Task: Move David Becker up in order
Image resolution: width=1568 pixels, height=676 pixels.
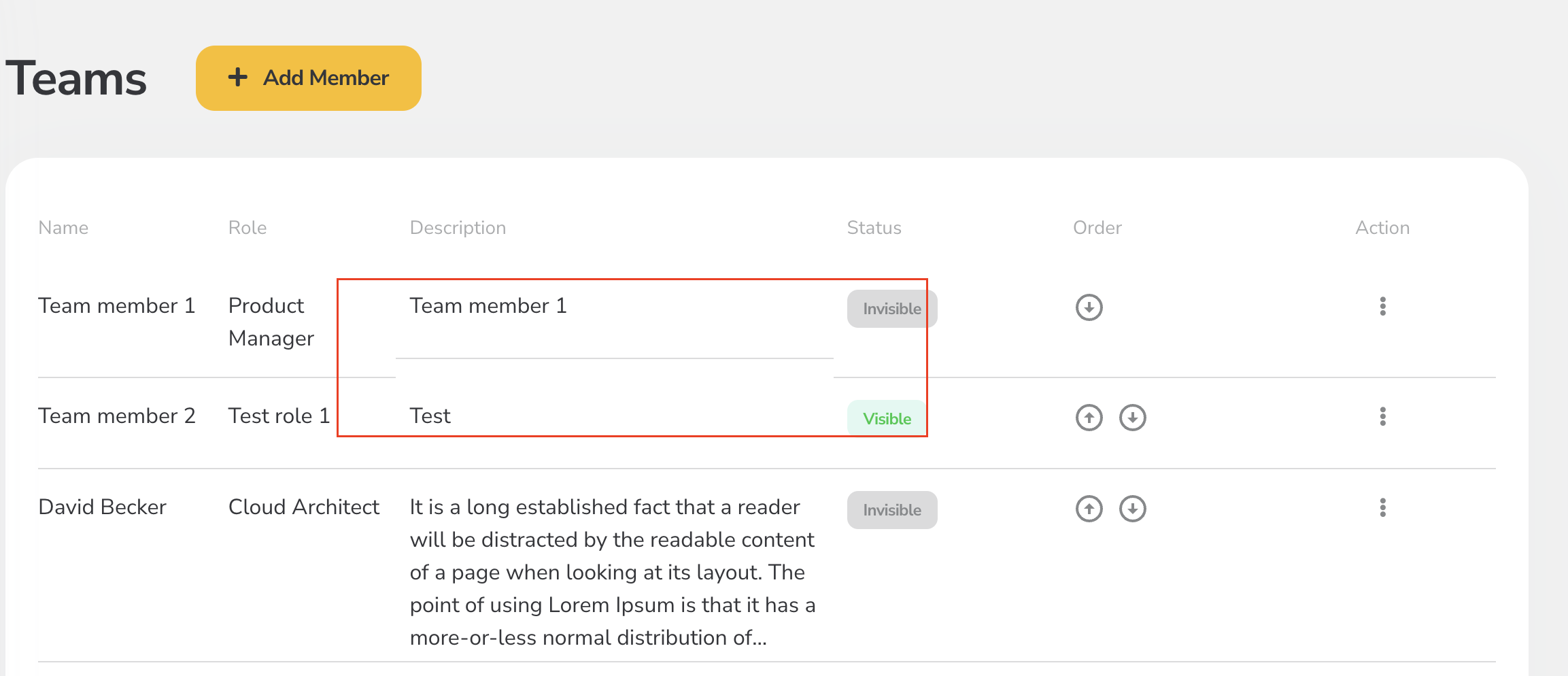Action: coord(1089,509)
